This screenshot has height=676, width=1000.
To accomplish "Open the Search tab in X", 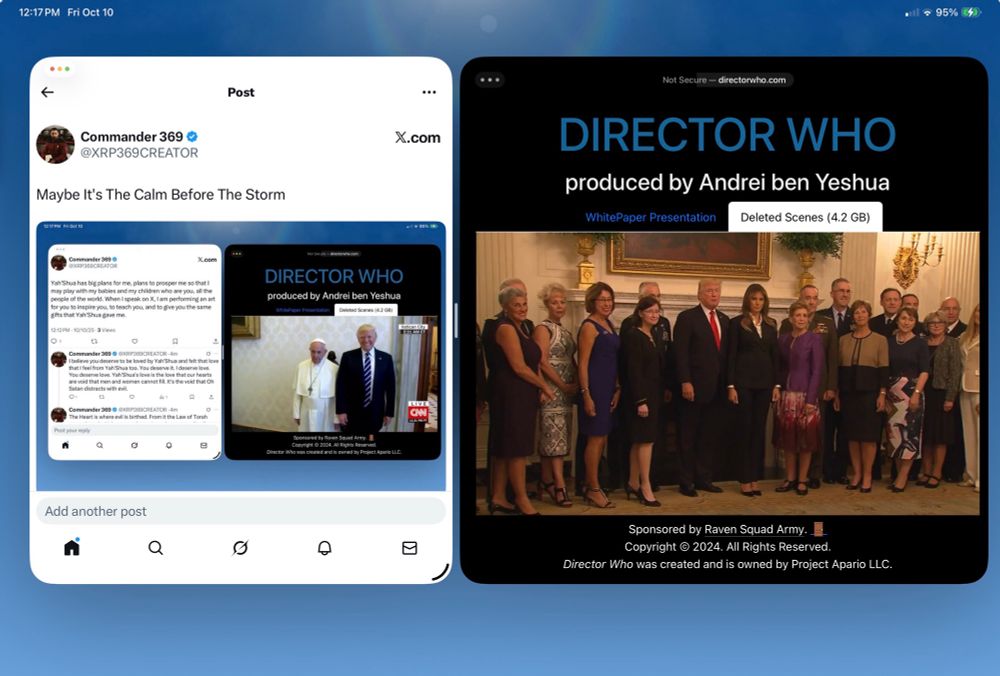I will (156, 548).
